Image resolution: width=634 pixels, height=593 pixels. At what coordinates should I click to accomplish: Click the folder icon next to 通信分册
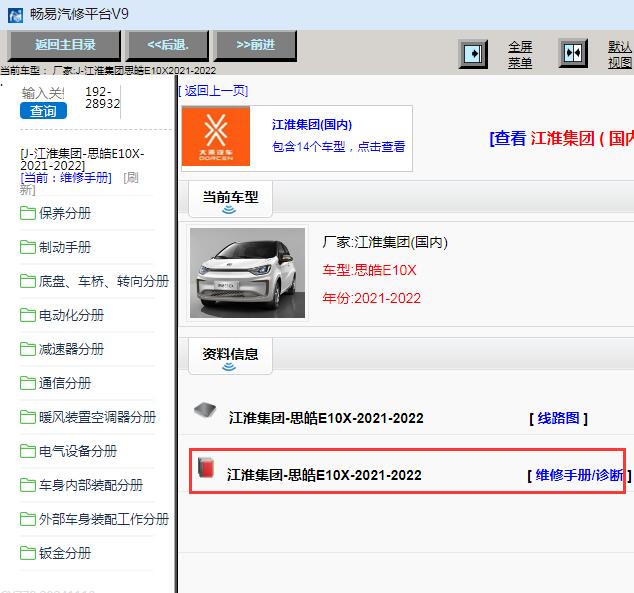tap(27, 383)
